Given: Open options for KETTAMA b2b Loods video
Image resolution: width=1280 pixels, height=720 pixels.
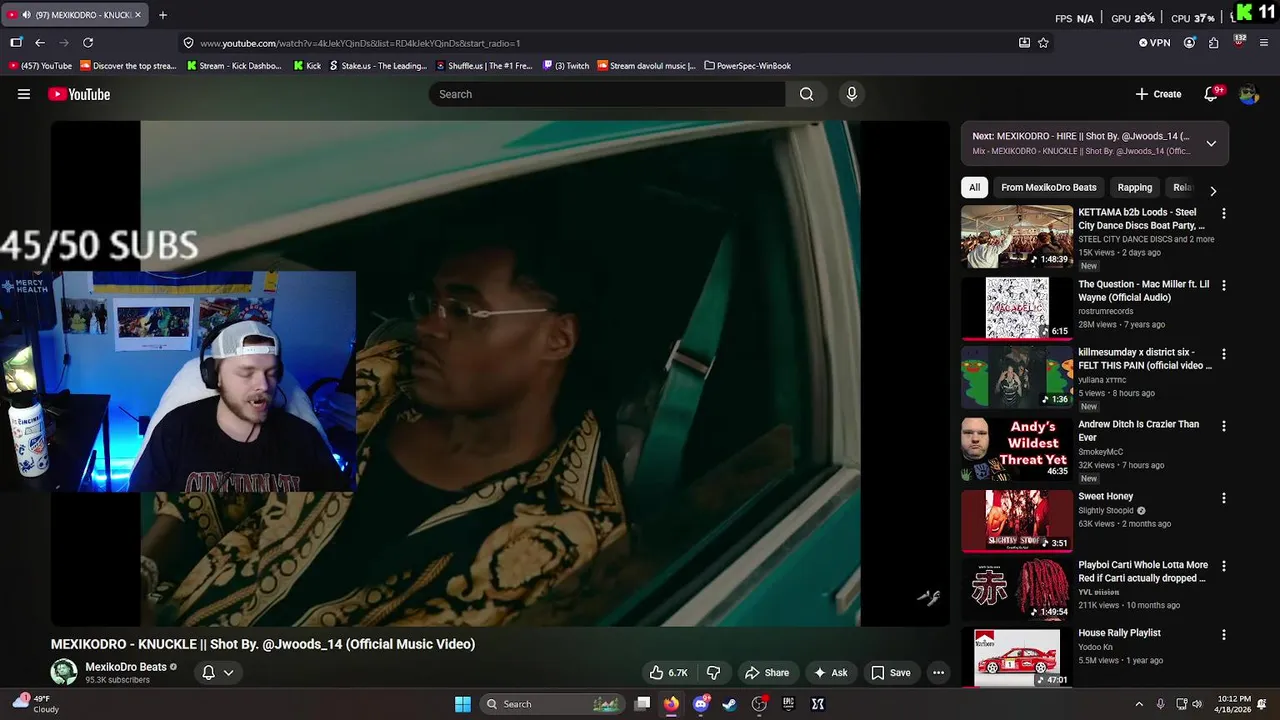Looking at the screenshot, I should tap(1223, 213).
